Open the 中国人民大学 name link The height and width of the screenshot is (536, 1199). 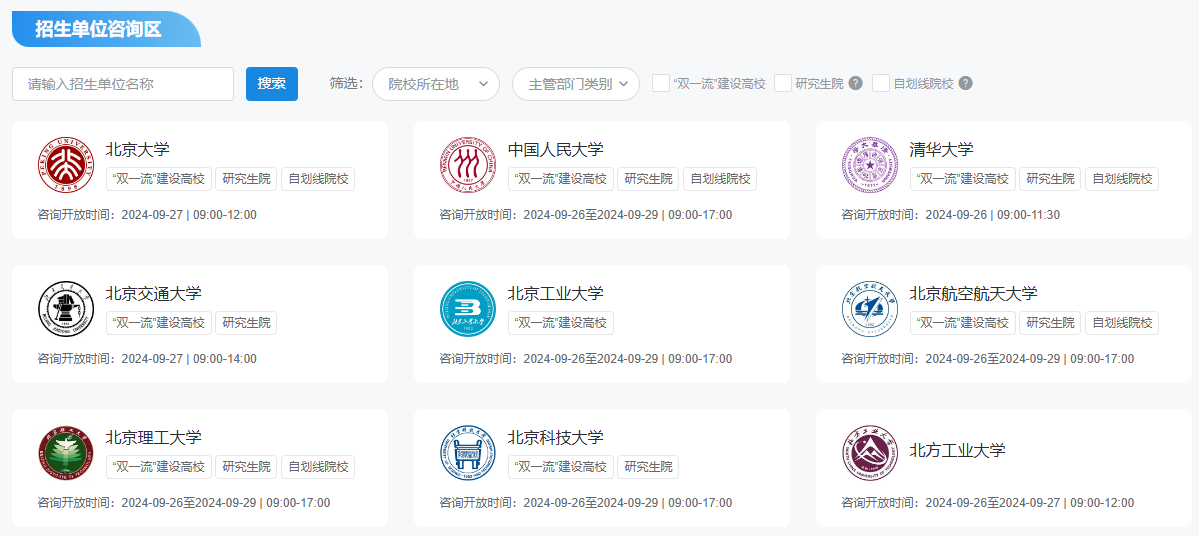(x=555, y=148)
